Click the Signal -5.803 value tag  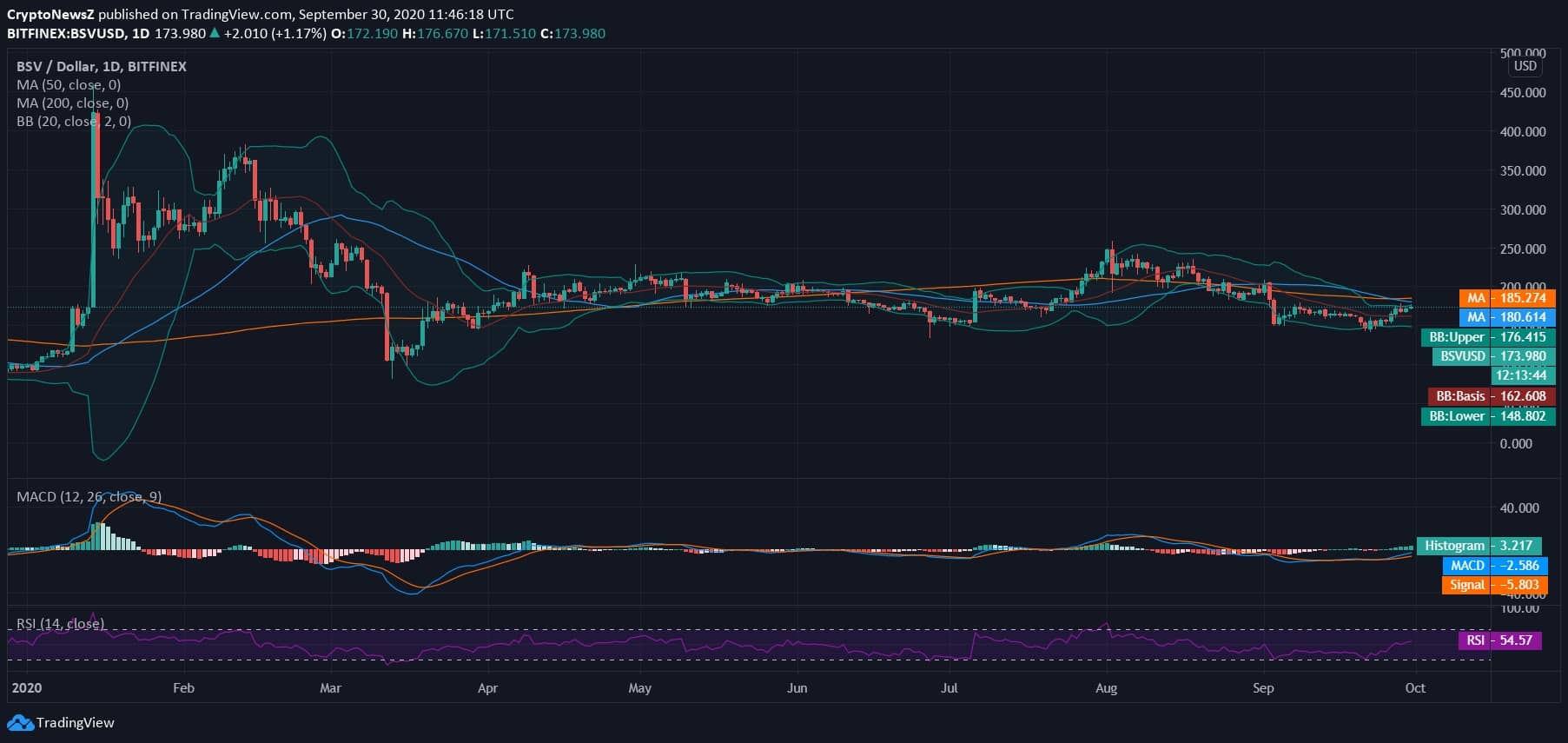pyautogui.click(x=1494, y=585)
